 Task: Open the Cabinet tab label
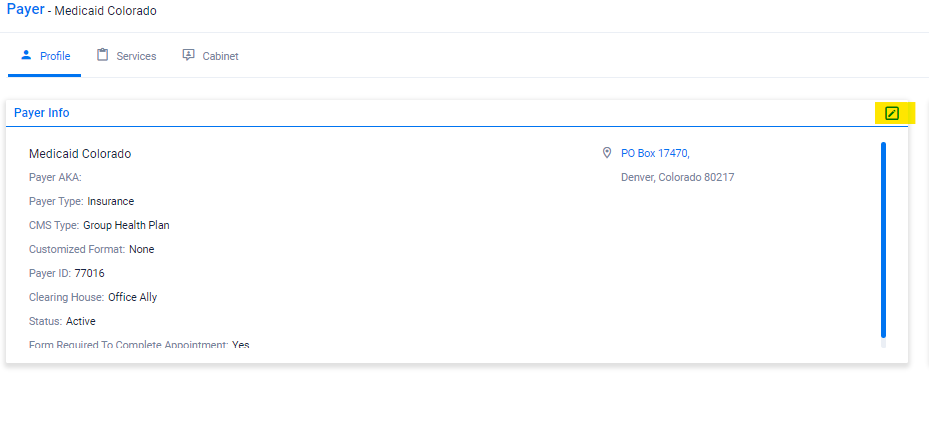(x=220, y=56)
